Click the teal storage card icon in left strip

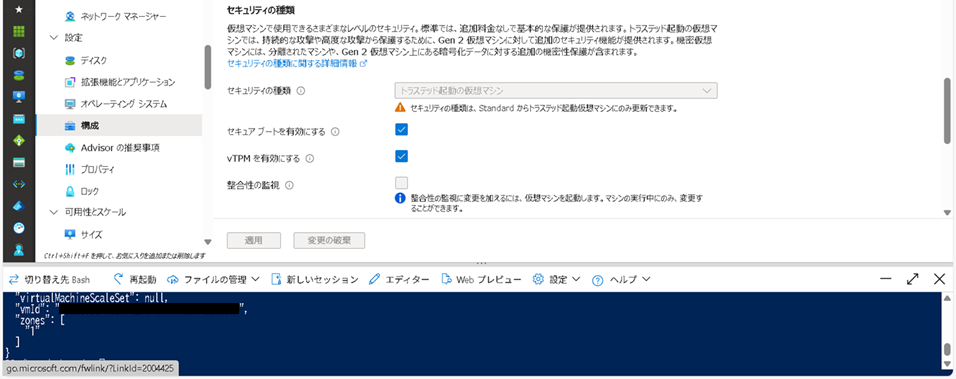pos(19,163)
